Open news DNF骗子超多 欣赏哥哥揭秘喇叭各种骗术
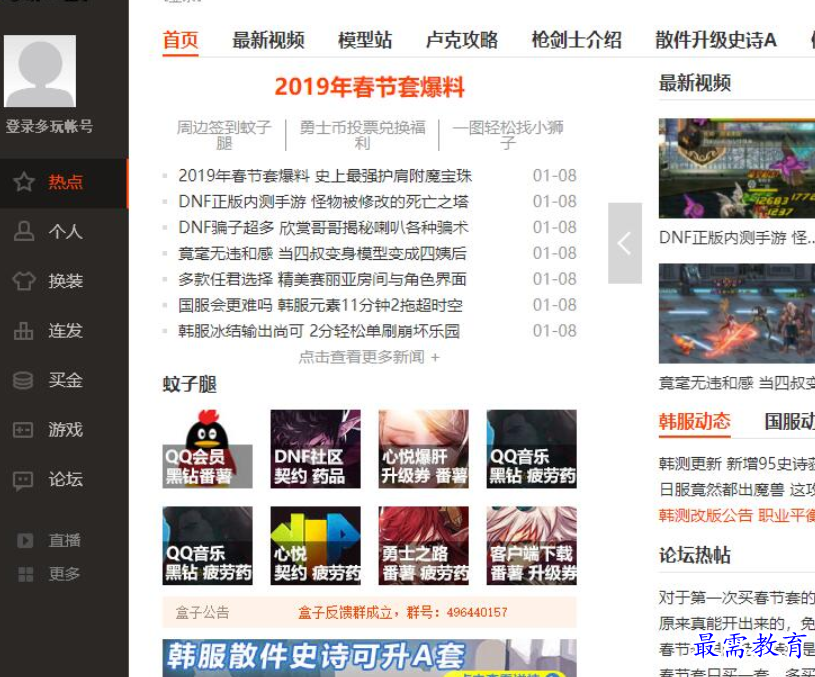Screen dimensions: 815x677 click(323, 228)
